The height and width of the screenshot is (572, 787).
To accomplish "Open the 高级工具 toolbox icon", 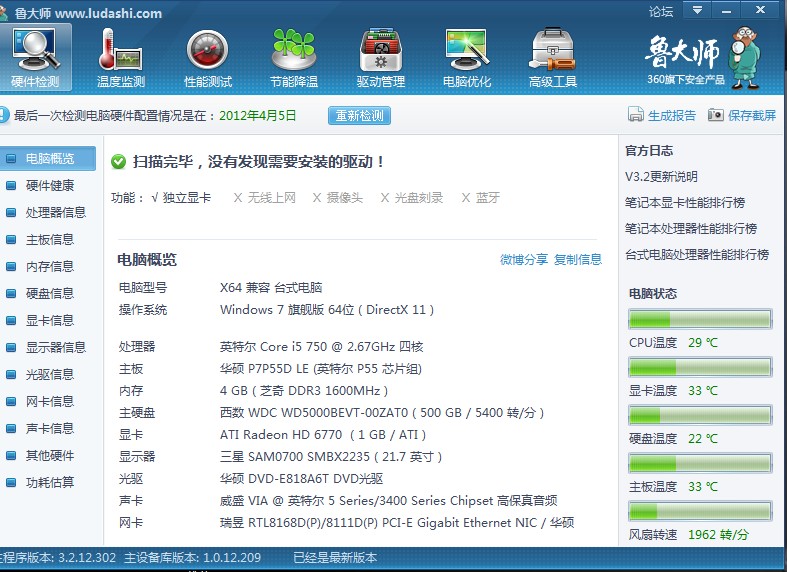I will 553,50.
